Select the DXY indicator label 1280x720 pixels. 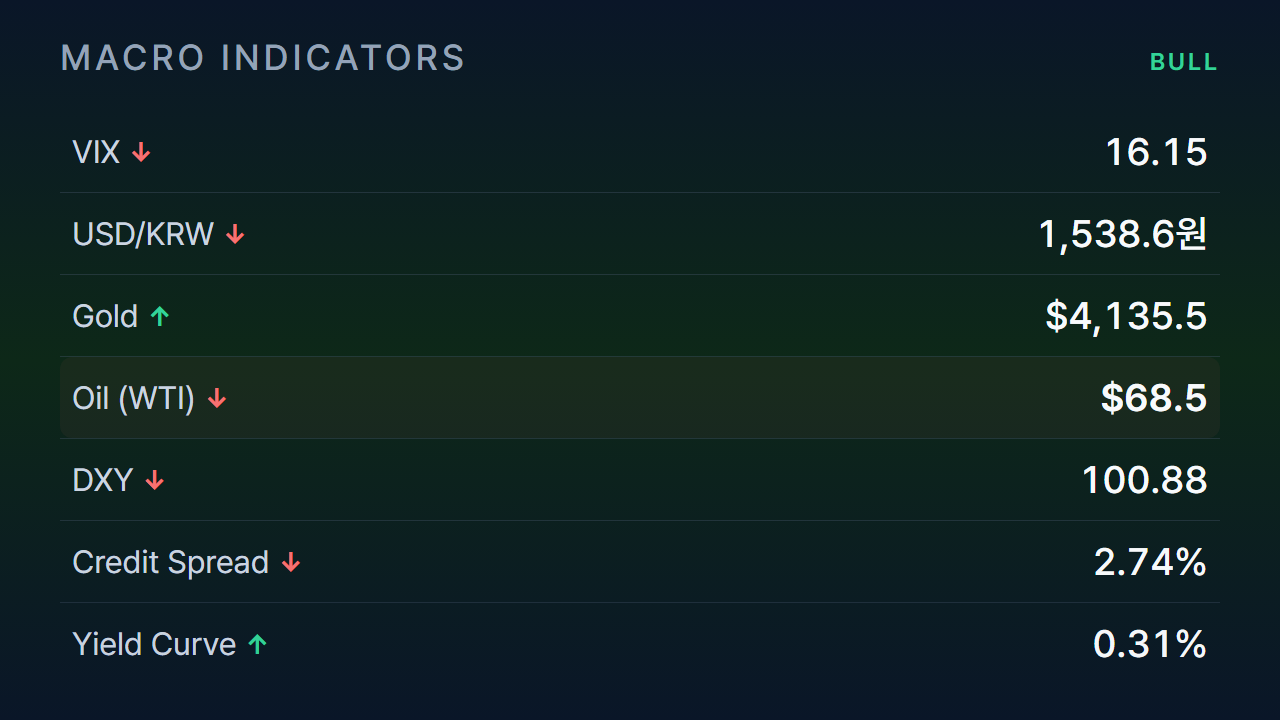pyautogui.click(x=103, y=480)
